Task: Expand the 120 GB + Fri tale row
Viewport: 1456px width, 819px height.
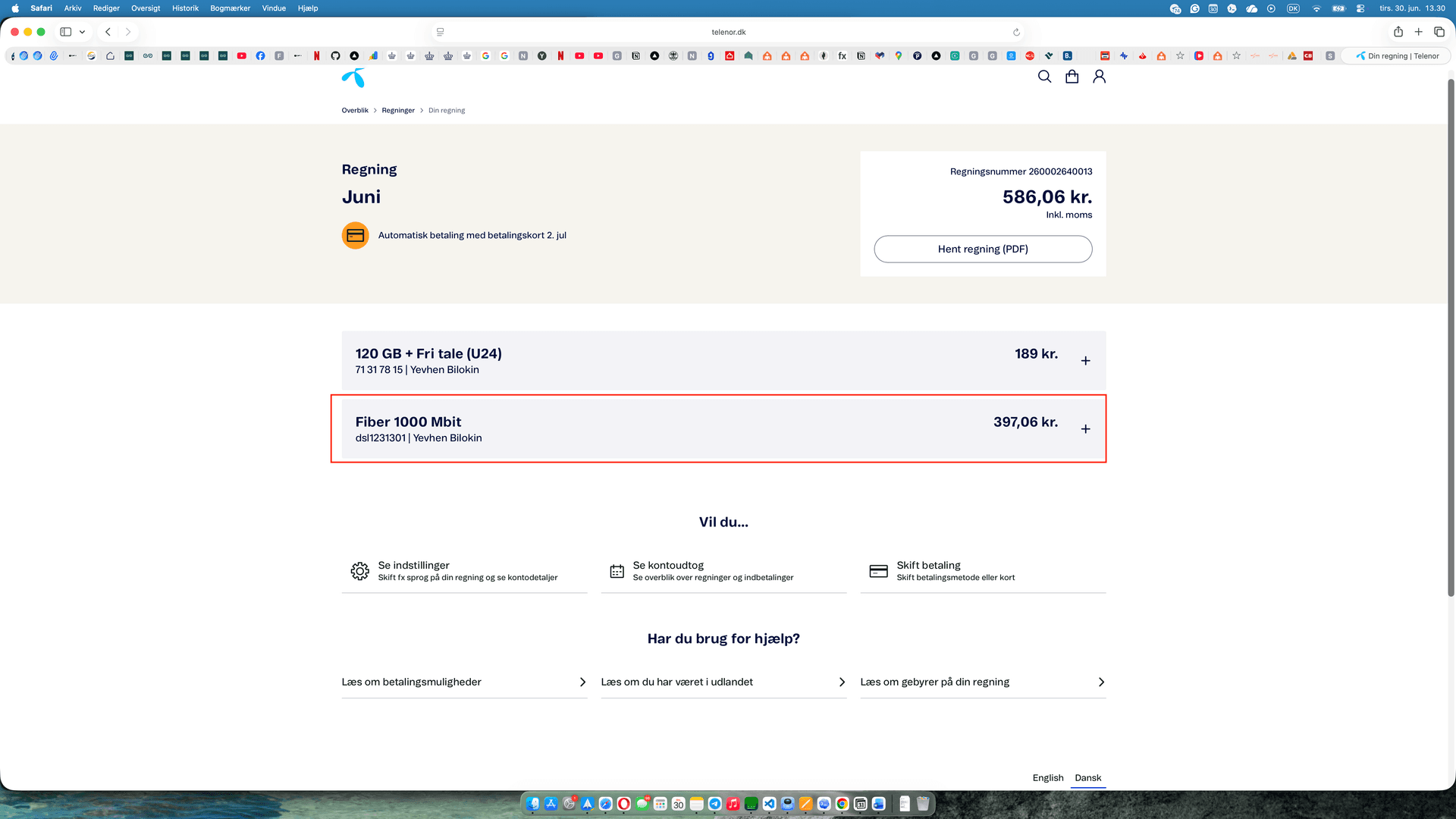Action: [723, 361]
